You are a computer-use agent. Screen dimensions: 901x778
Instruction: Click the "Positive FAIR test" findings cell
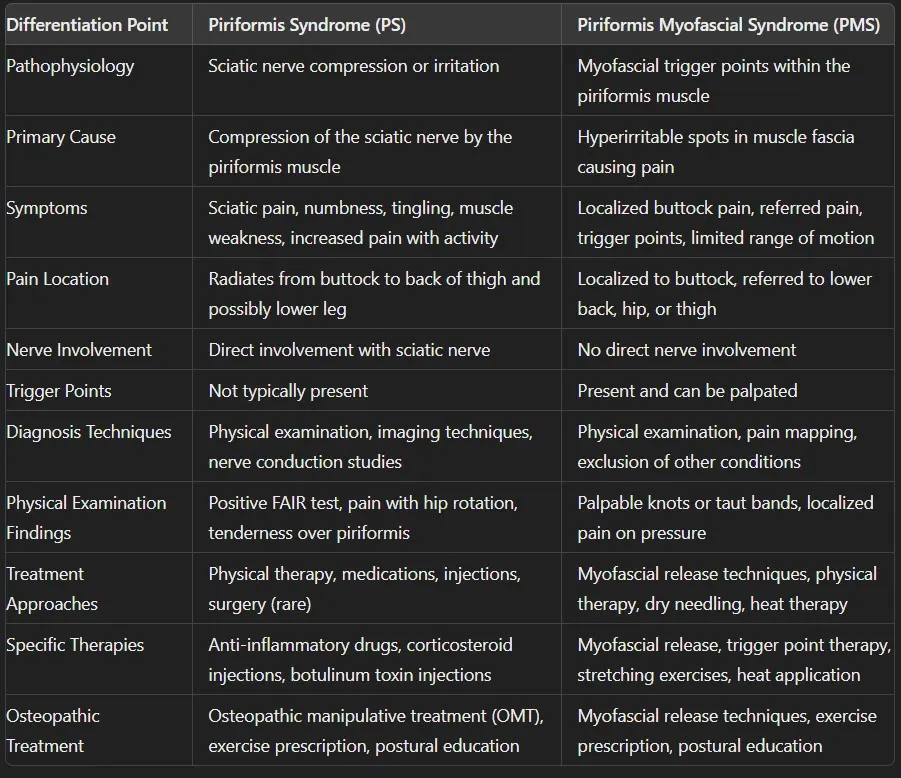(x=363, y=517)
